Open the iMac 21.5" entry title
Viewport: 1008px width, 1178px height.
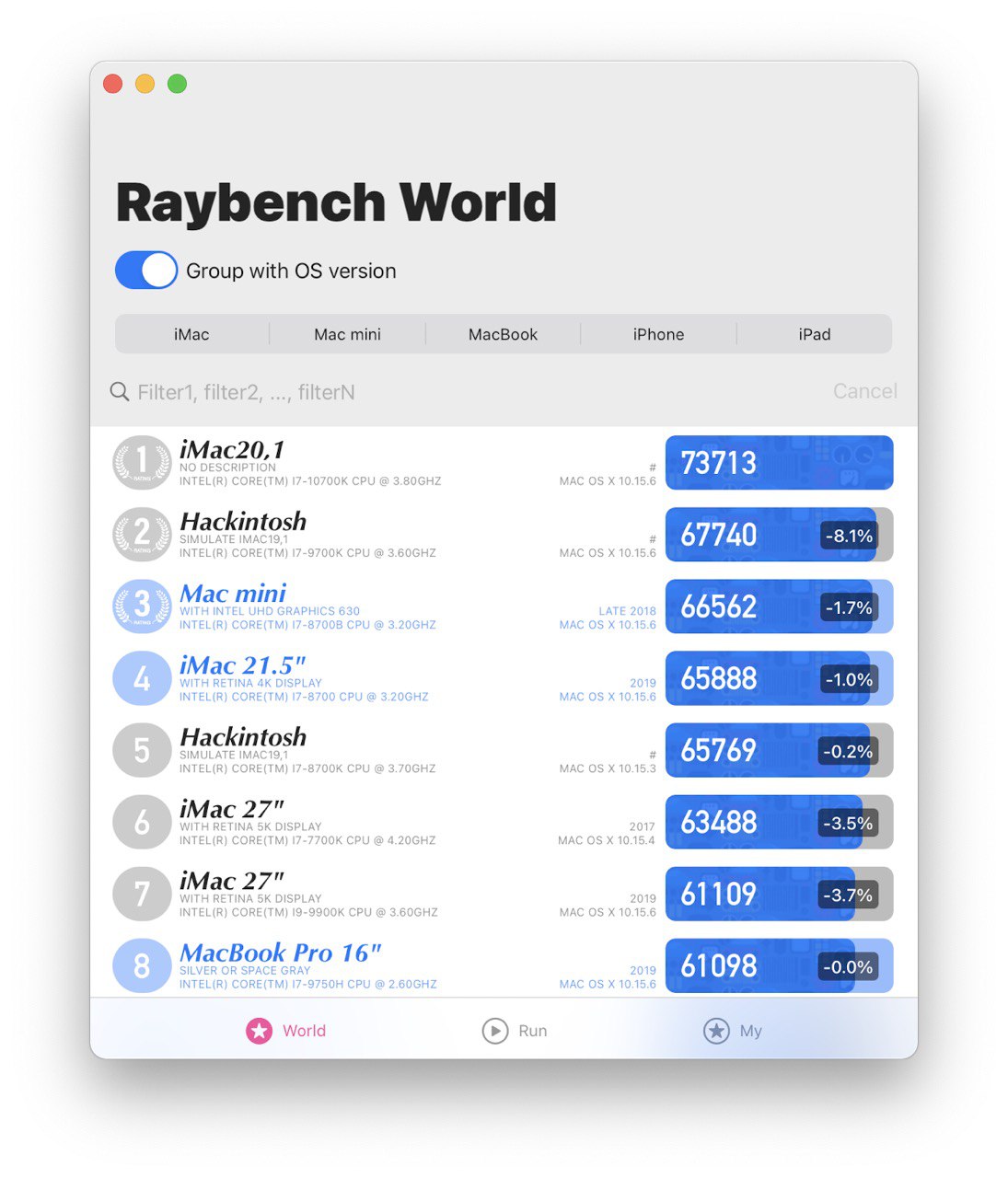pyautogui.click(x=243, y=664)
